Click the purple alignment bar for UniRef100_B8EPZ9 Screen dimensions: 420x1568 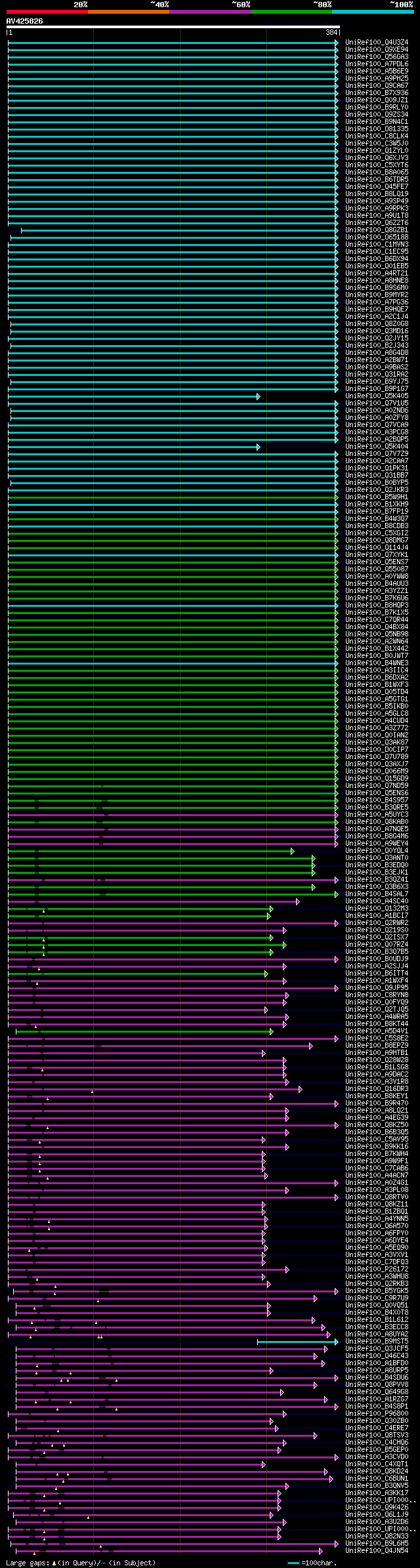(x=160, y=1046)
